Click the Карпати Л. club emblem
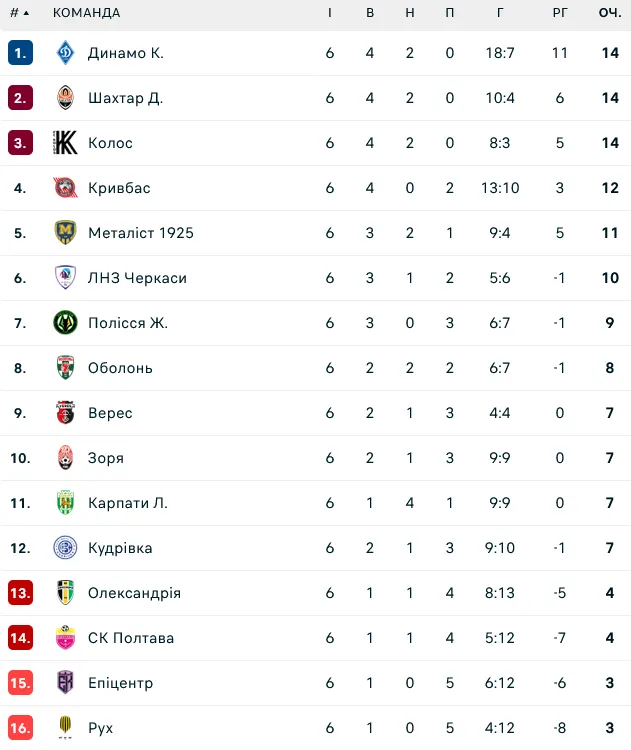This screenshot has height=750, width=631. (x=66, y=503)
